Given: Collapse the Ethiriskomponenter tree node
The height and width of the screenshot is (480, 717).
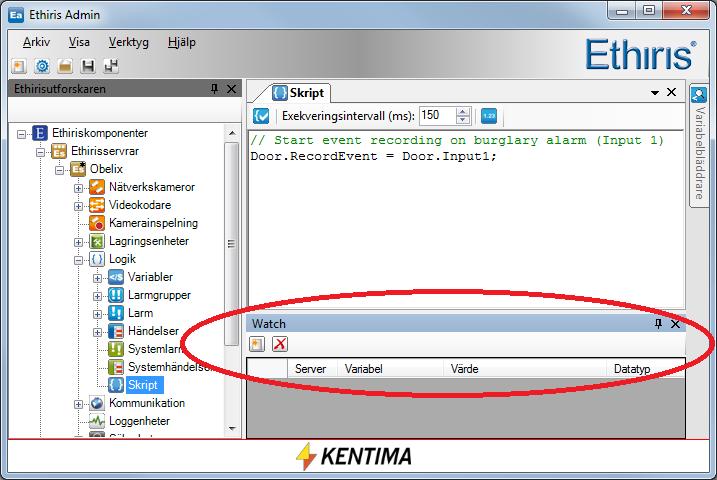Looking at the screenshot, I should click(x=21, y=134).
